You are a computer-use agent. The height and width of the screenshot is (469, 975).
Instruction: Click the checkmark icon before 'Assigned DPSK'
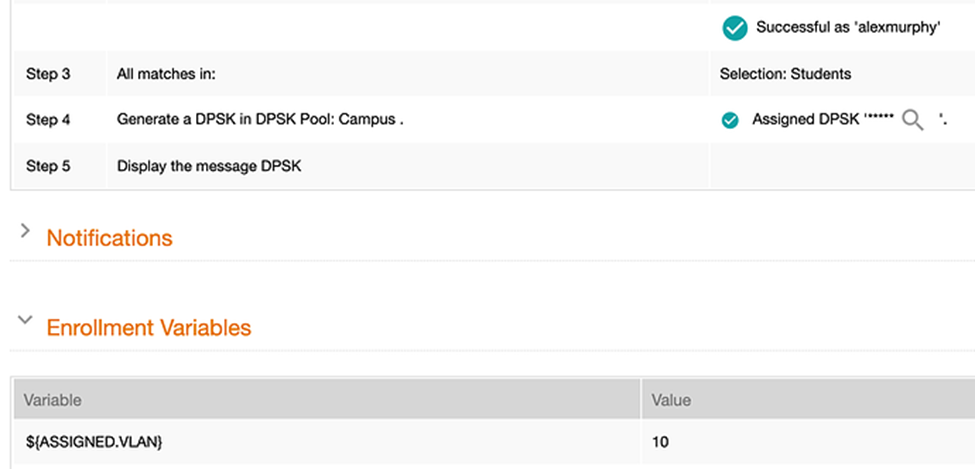point(730,121)
